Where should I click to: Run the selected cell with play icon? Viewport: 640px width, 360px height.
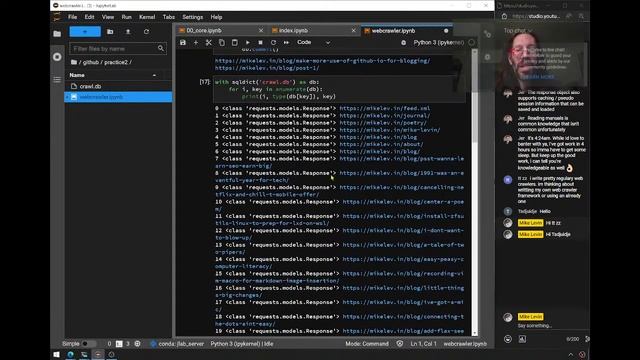(x=248, y=42)
